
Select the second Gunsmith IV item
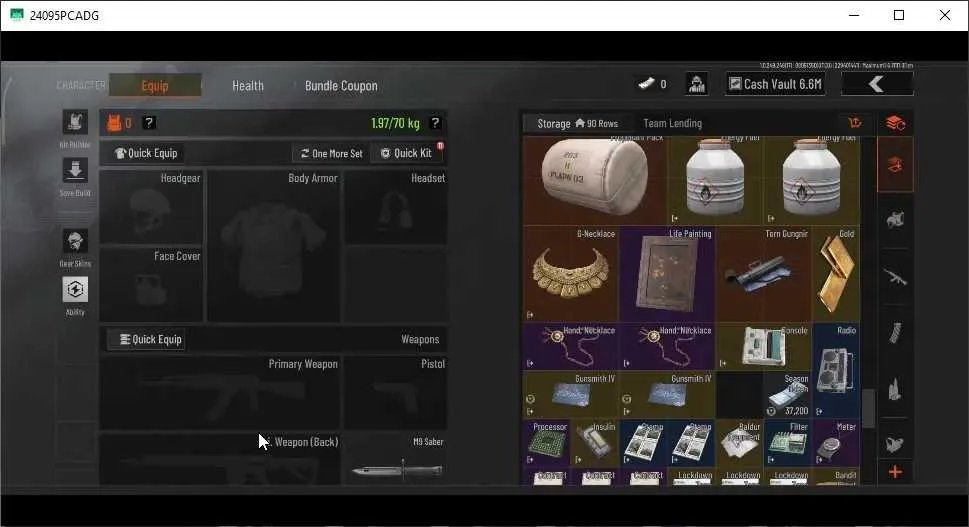click(667, 395)
